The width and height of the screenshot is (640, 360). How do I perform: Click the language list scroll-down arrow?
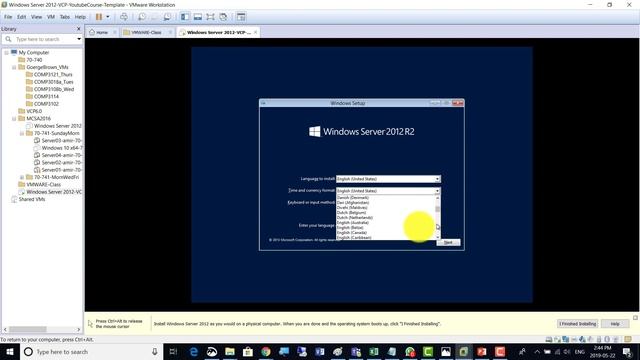click(x=438, y=237)
